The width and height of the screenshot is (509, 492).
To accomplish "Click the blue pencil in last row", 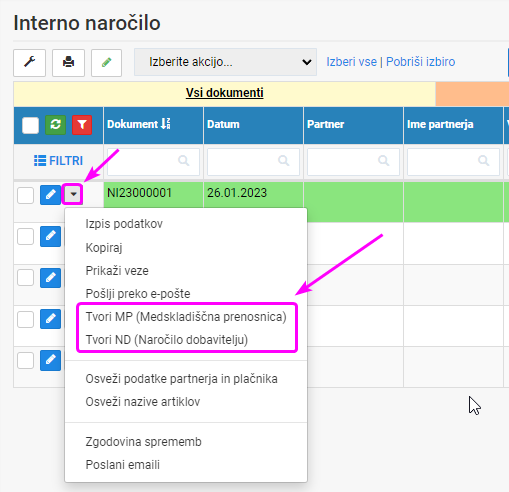I will 50,360.
